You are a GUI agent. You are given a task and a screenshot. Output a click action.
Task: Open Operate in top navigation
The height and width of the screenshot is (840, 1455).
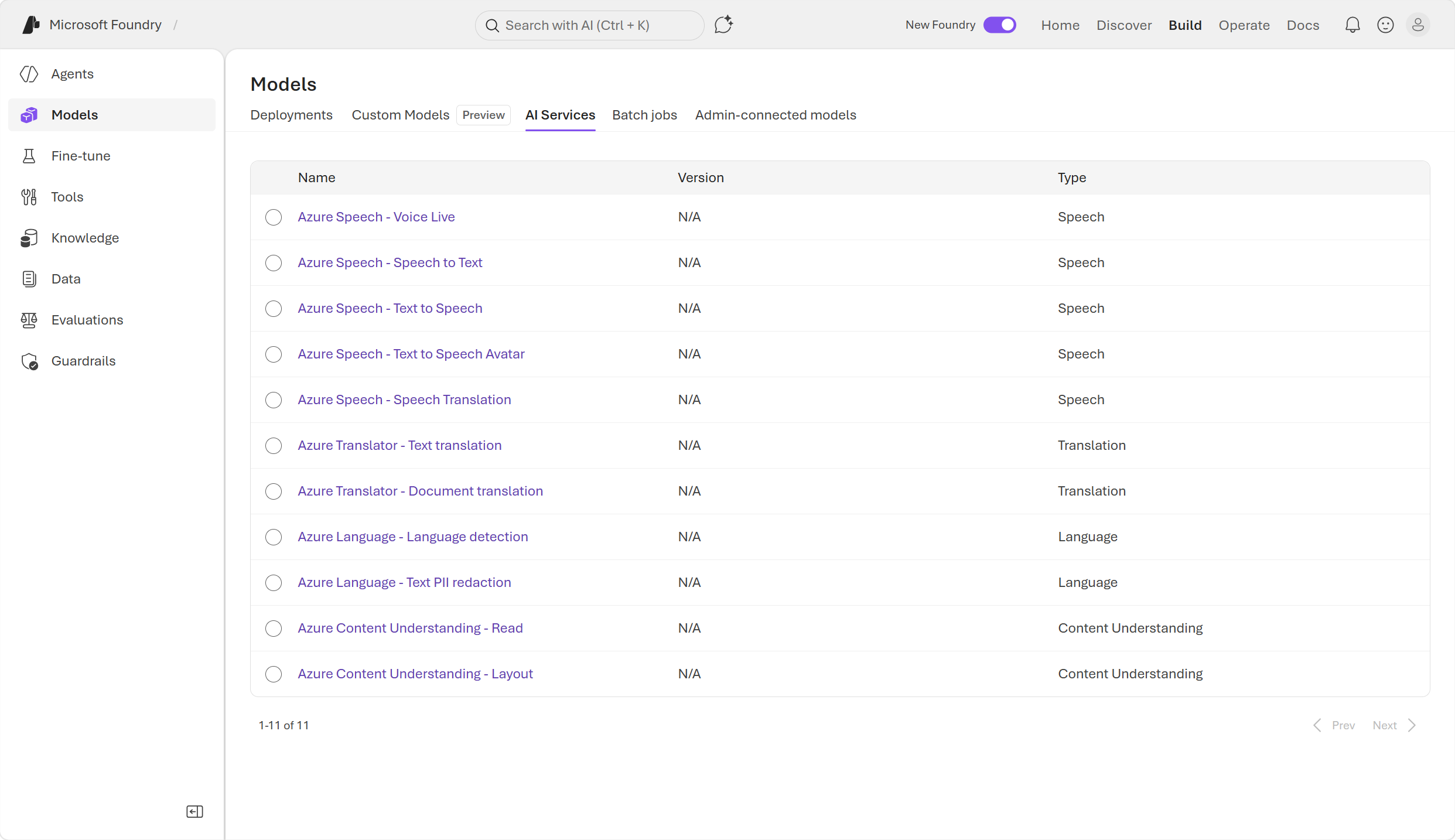1244,25
